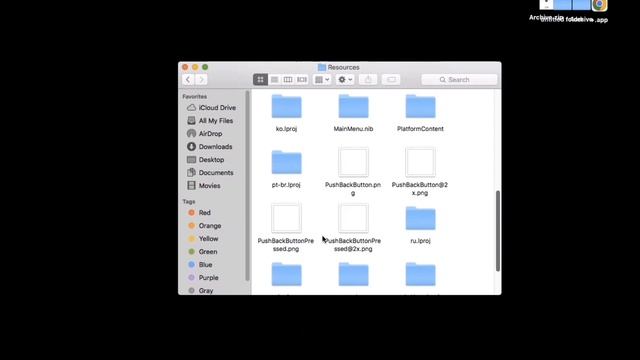Select the PlatformContent folder

[x=420, y=107]
